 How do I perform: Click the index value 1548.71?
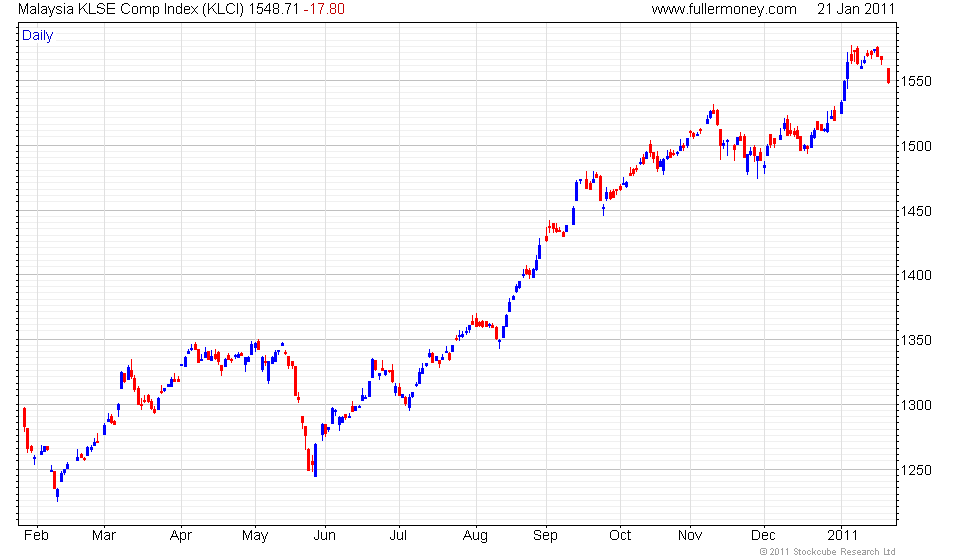point(273,9)
